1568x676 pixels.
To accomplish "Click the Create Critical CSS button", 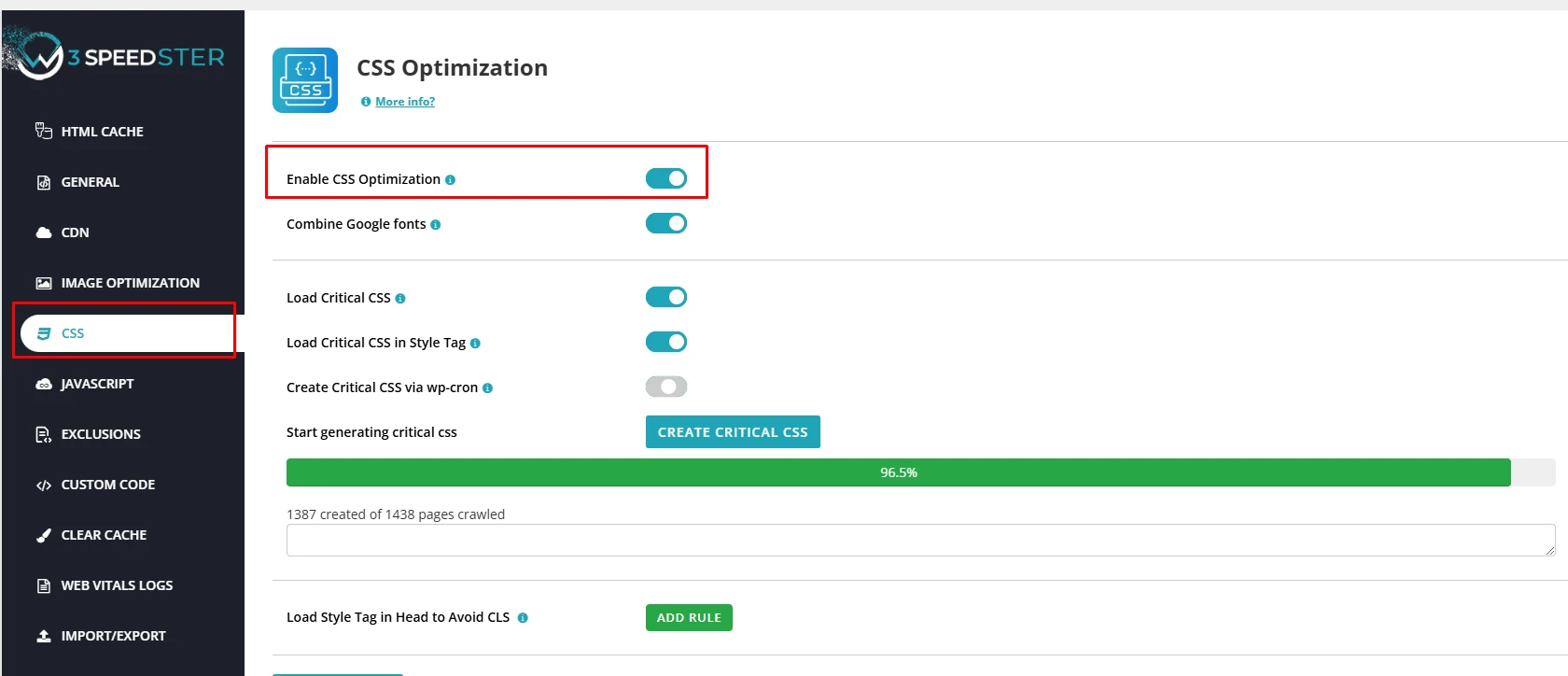I will (x=733, y=432).
